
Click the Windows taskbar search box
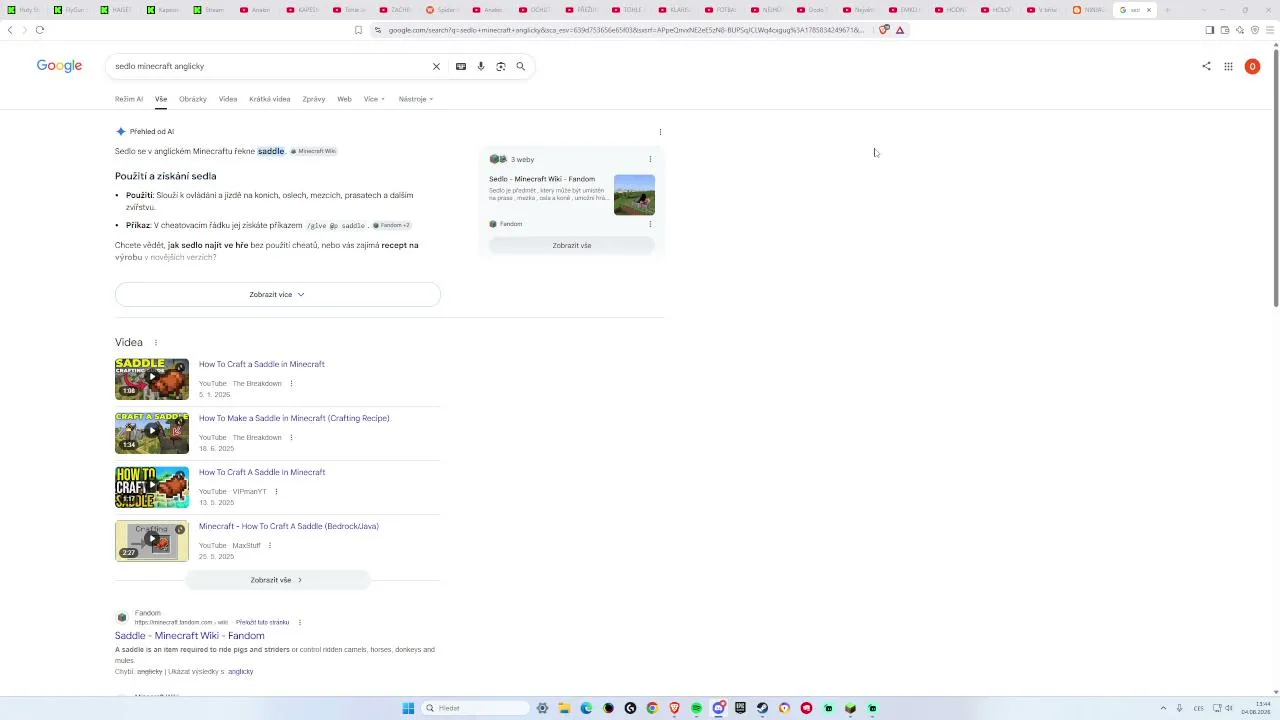[x=475, y=708]
